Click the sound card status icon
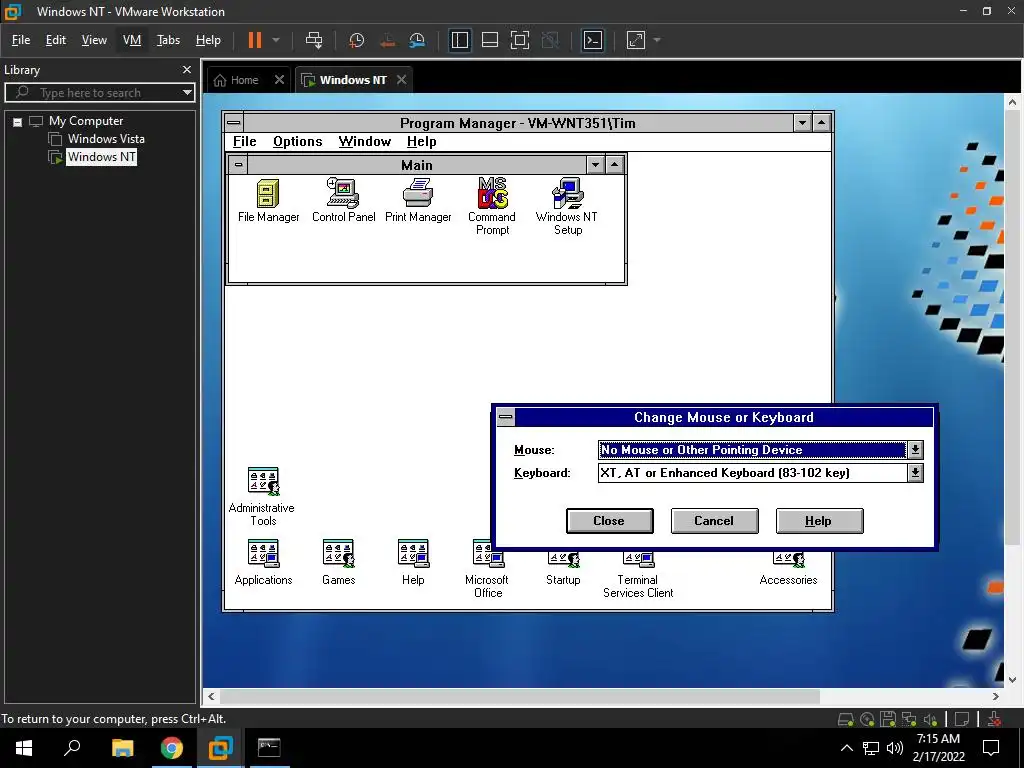 pos(930,719)
